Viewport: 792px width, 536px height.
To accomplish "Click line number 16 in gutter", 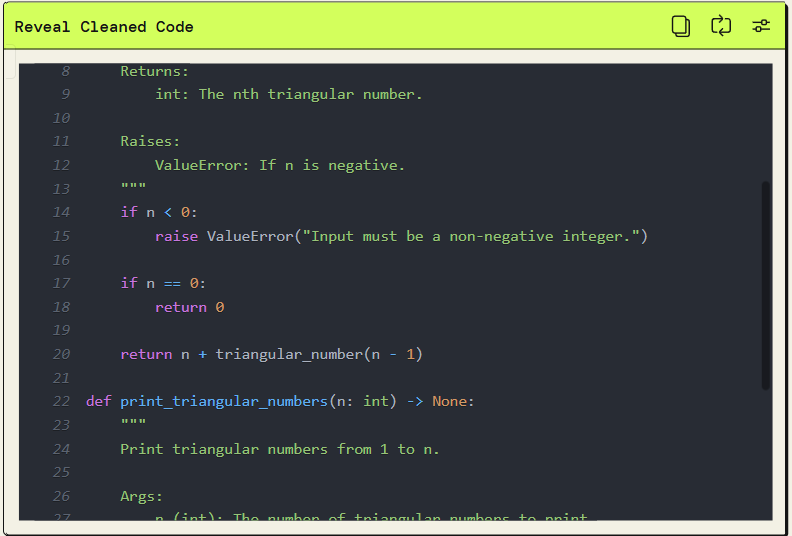I will pos(61,260).
